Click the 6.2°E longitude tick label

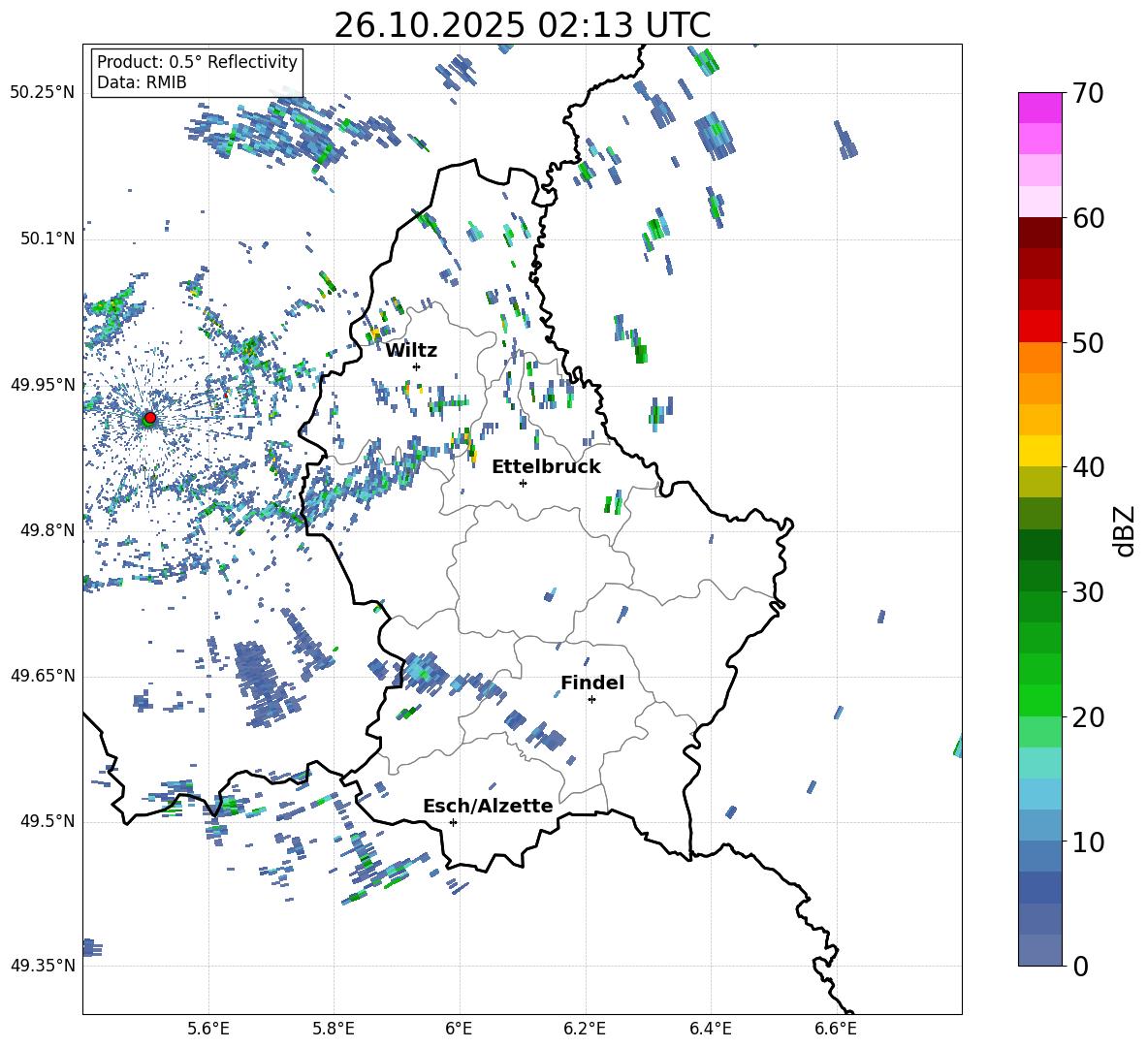(x=586, y=1028)
